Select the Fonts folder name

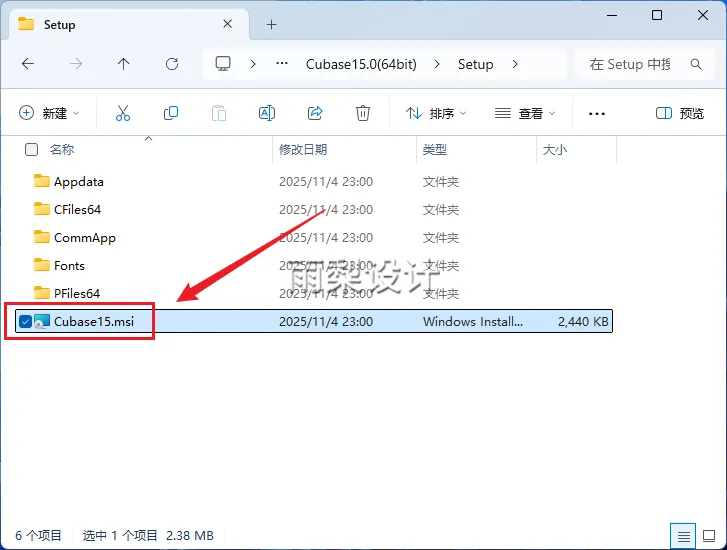coord(70,266)
